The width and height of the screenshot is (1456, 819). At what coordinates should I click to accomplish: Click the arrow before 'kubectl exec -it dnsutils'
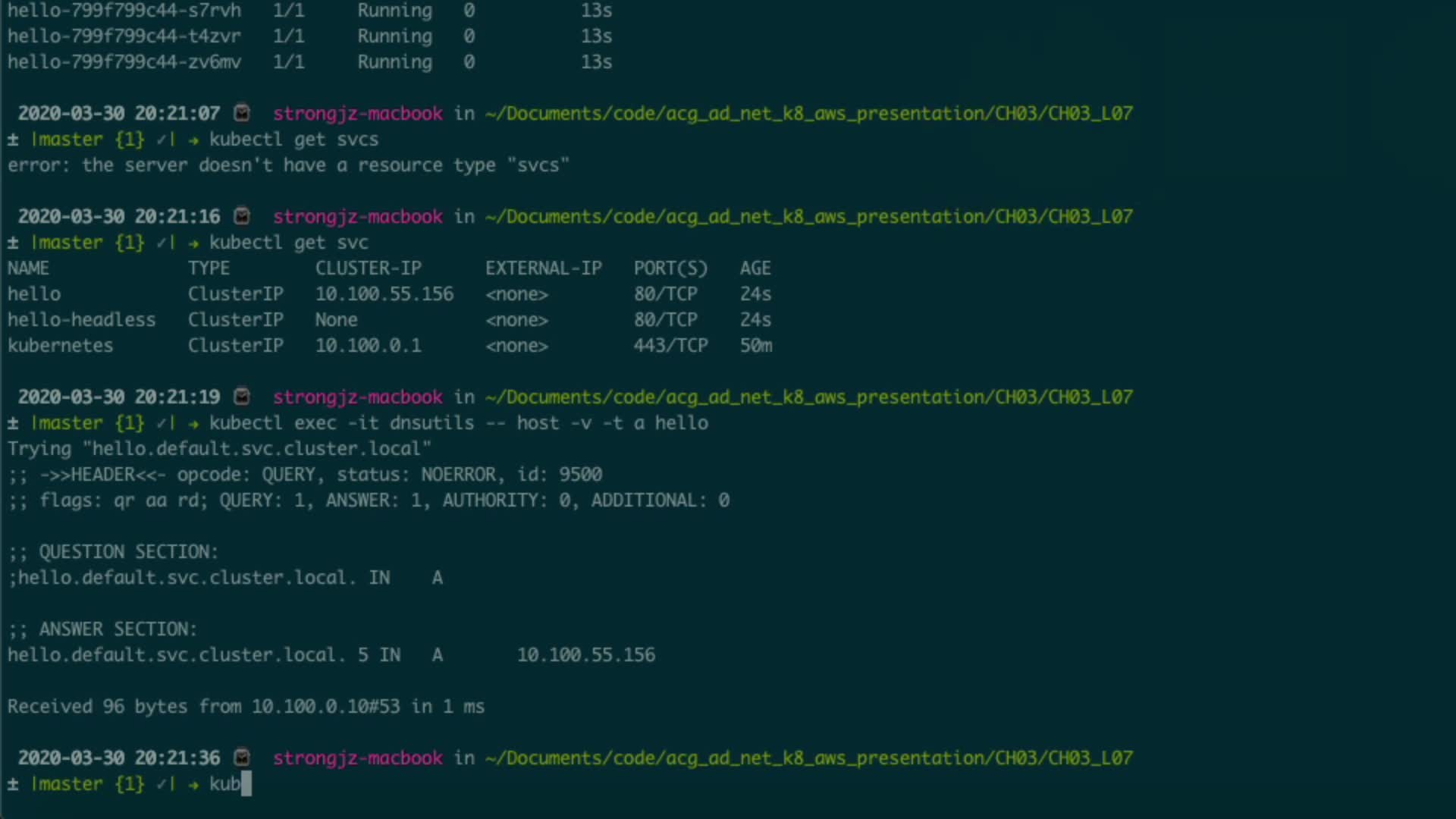[193, 424]
